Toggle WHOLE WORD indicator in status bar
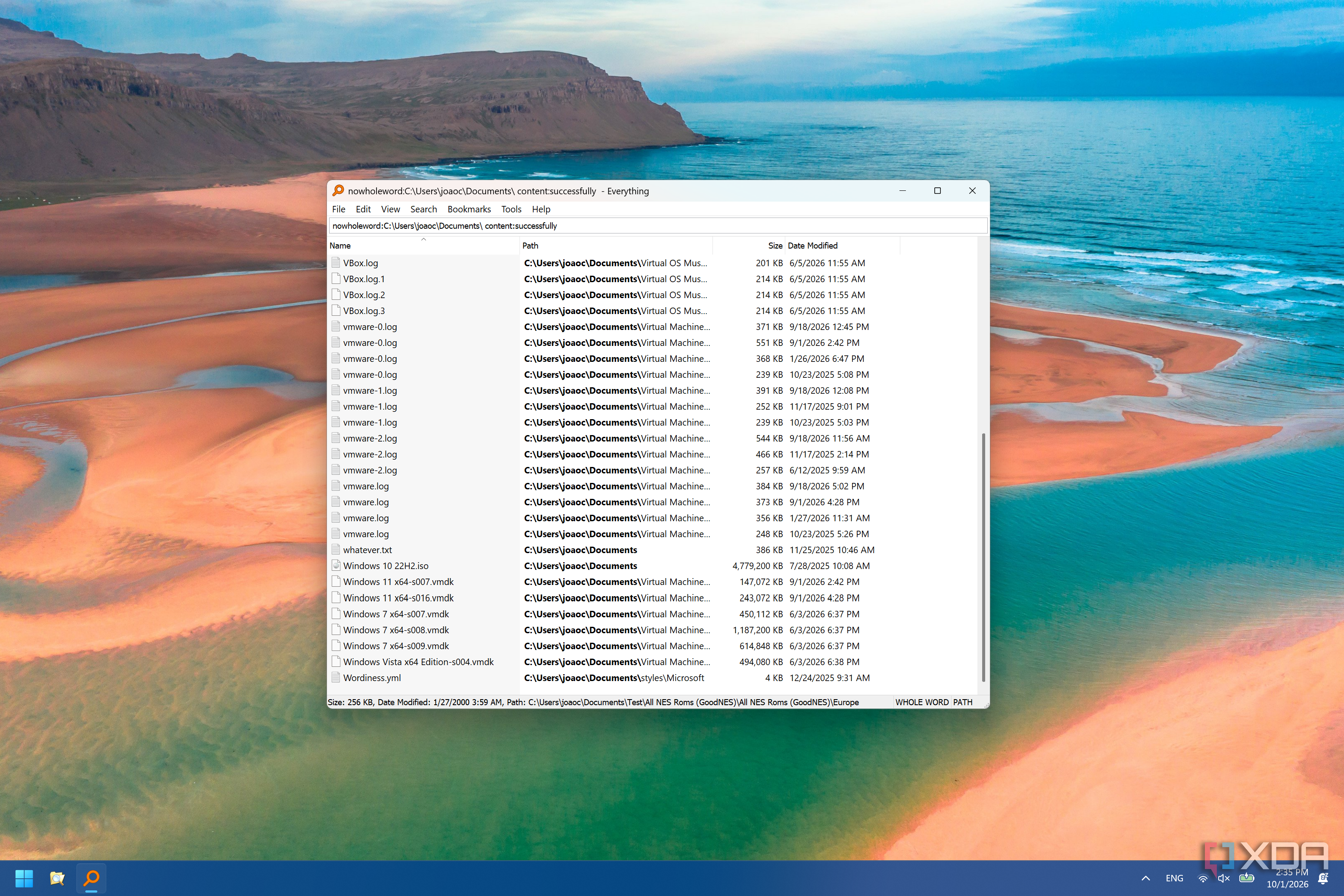The image size is (1344, 896). [922, 702]
